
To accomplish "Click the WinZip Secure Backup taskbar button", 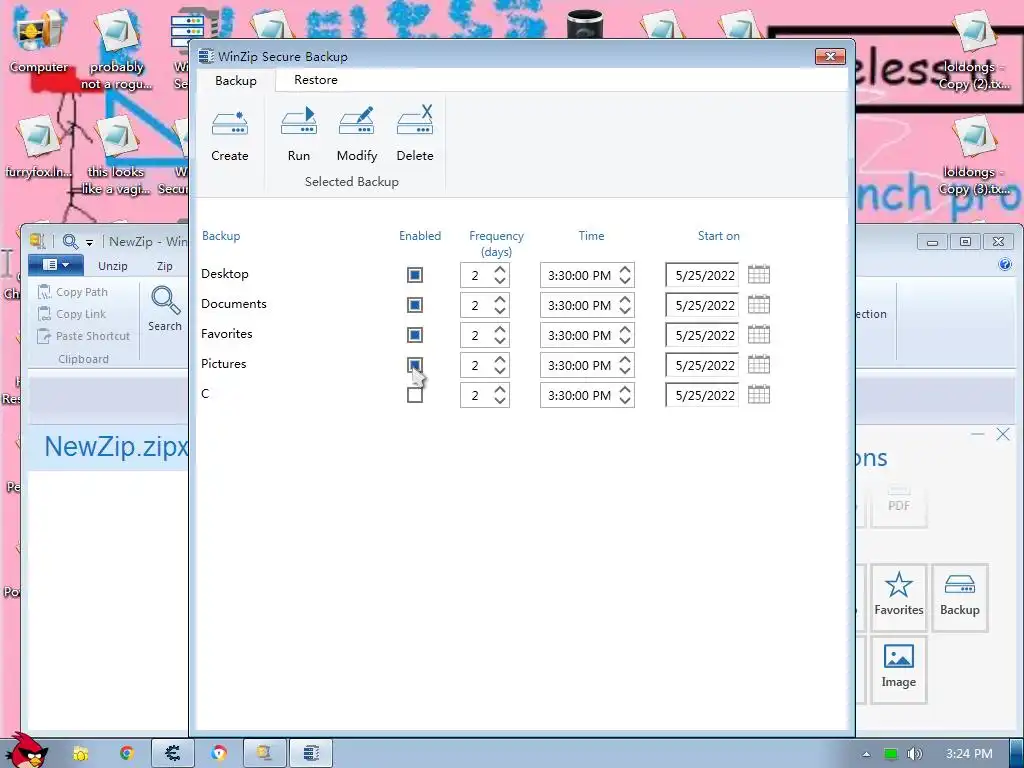I will pyautogui.click(x=312, y=754).
